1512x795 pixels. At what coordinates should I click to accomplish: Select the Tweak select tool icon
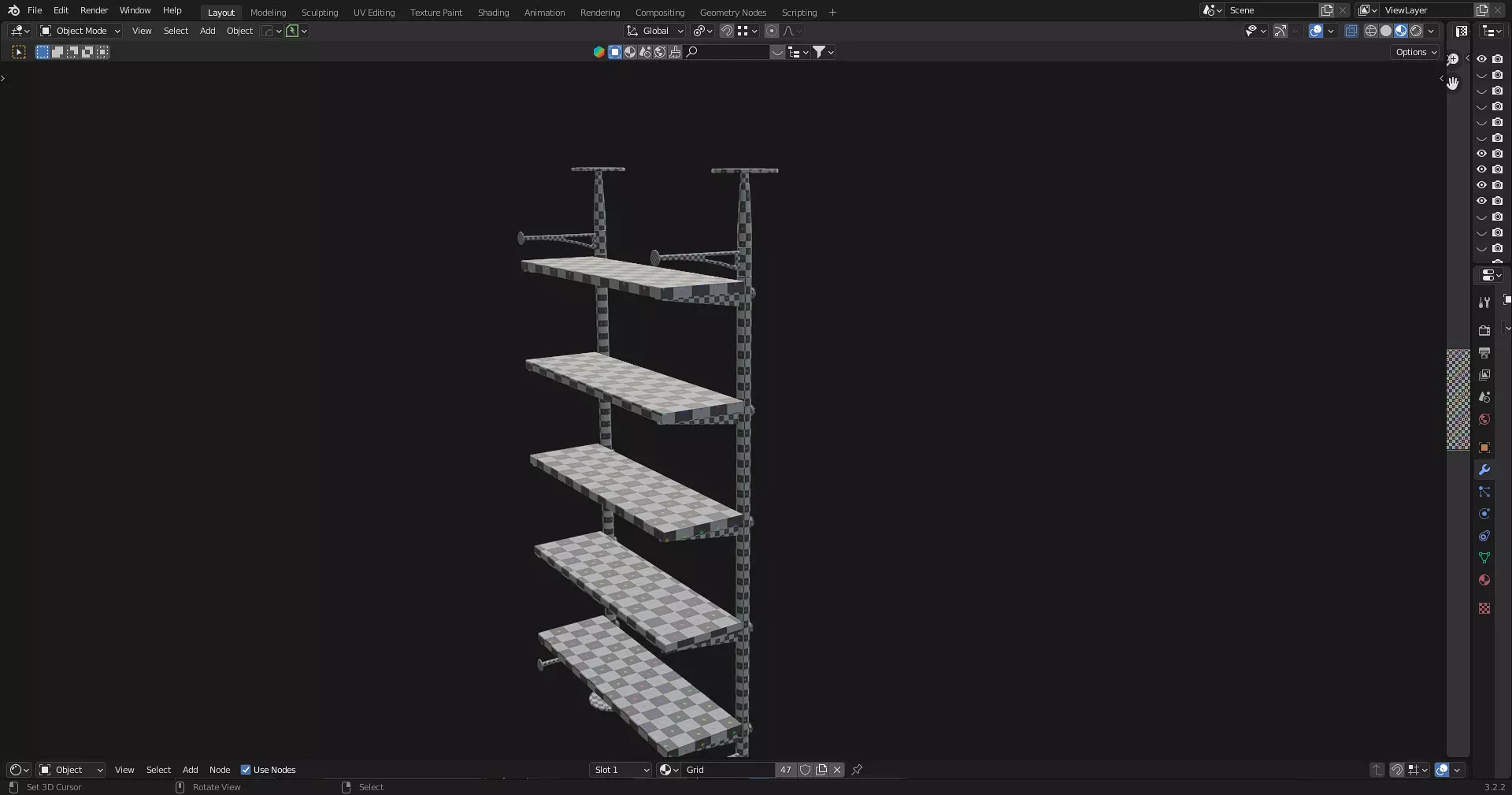[19, 52]
